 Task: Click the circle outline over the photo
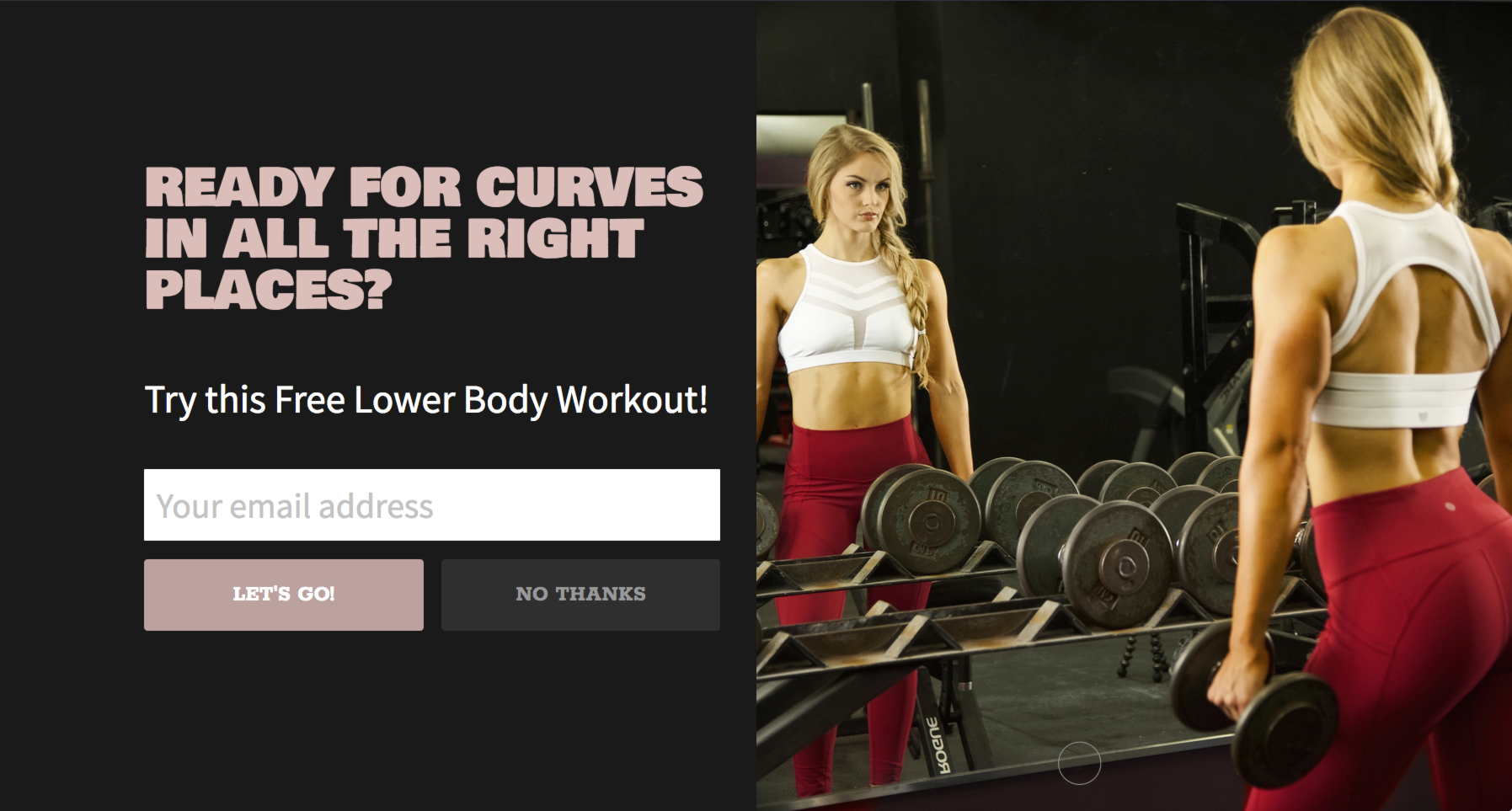[1079, 763]
